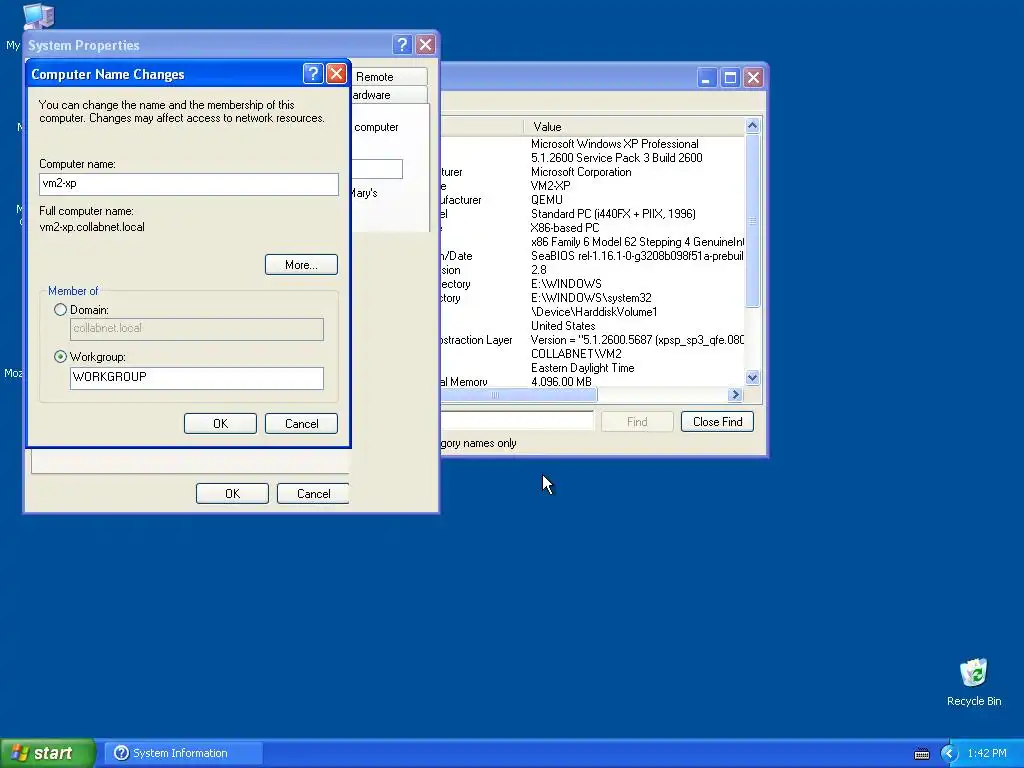Click the Value column header
The width and height of the screenshot is (1024, 768).
click(x=633, y=127)
